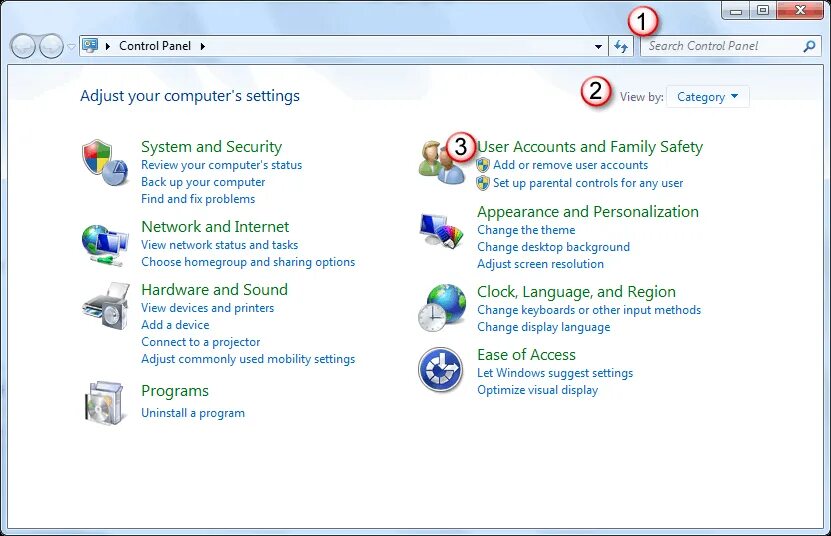Click the refresh button beside address bar
This screenshot has width=831, height=536.
pos(621,47)
